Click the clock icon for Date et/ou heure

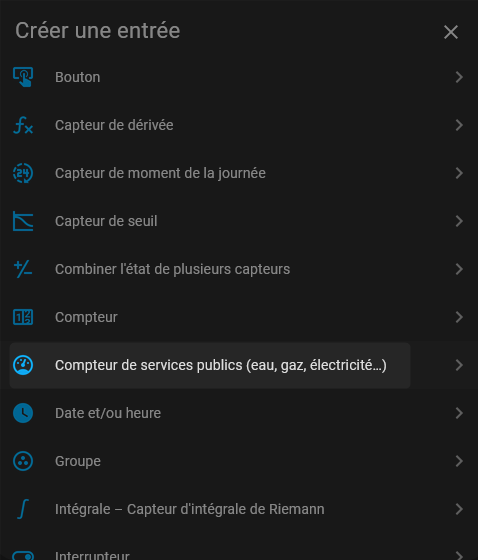(23, 413)
